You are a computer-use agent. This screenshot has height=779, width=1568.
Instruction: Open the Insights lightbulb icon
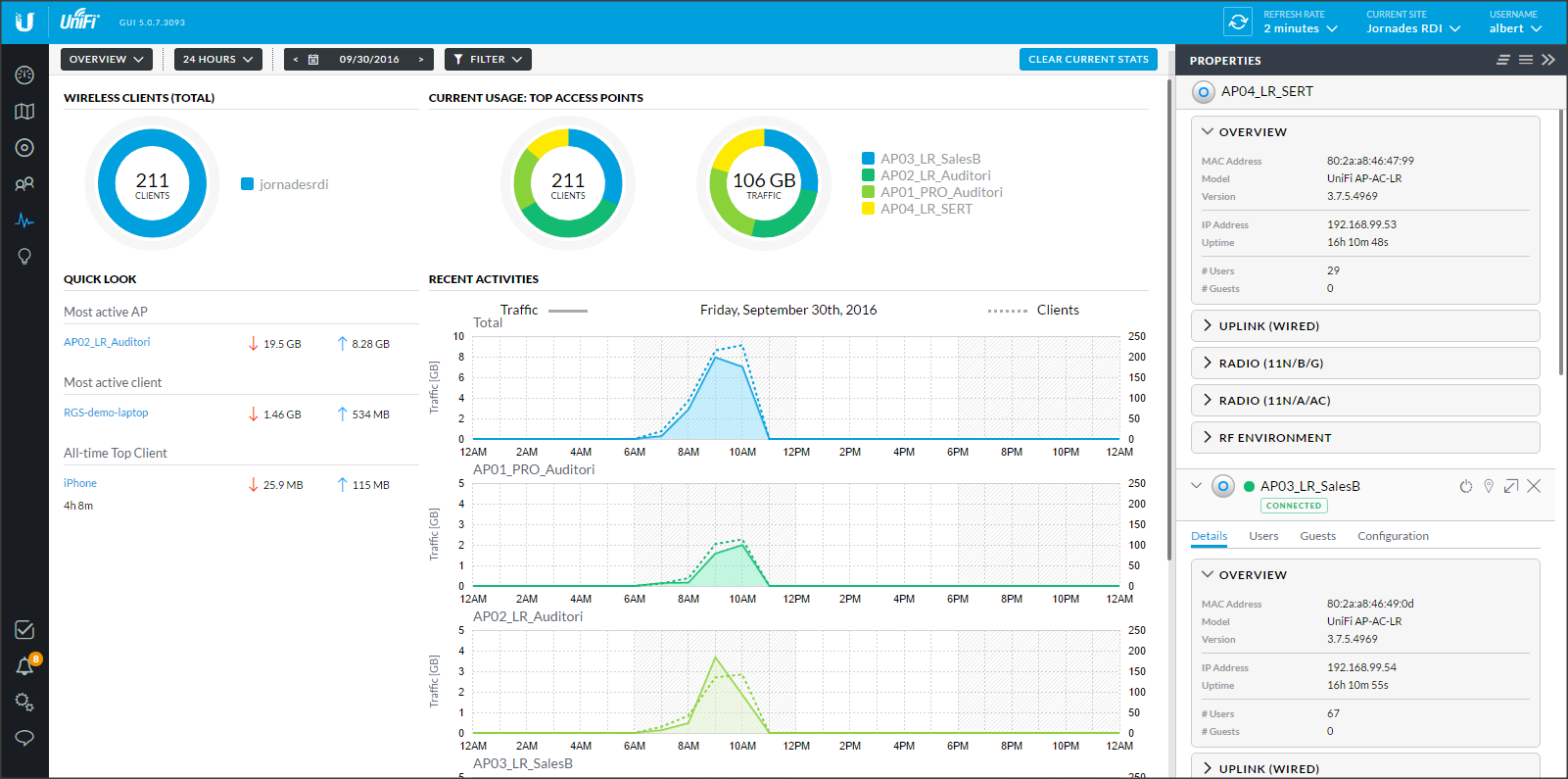(24, 257)
